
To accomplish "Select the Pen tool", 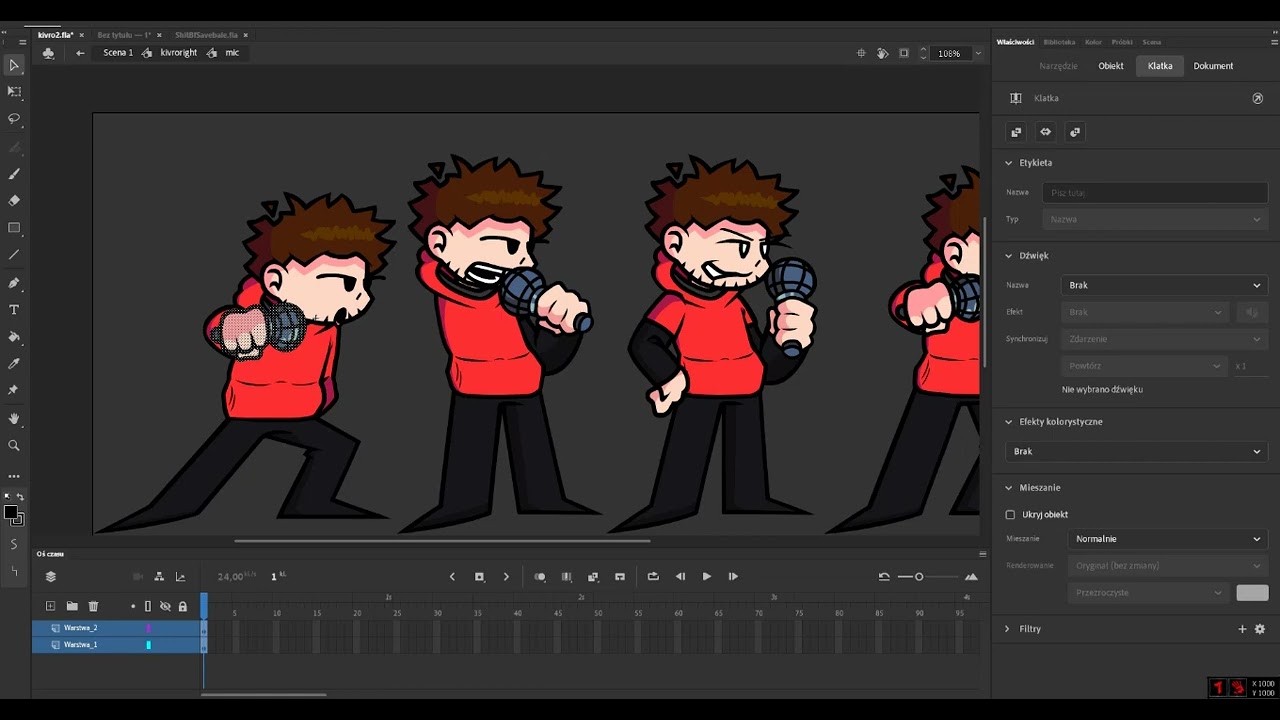I will [14, 283].
